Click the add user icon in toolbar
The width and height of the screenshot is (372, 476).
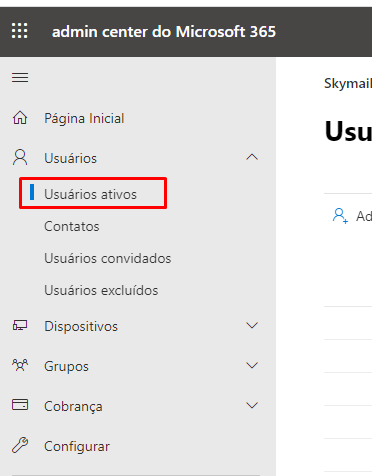click(340, 216)
